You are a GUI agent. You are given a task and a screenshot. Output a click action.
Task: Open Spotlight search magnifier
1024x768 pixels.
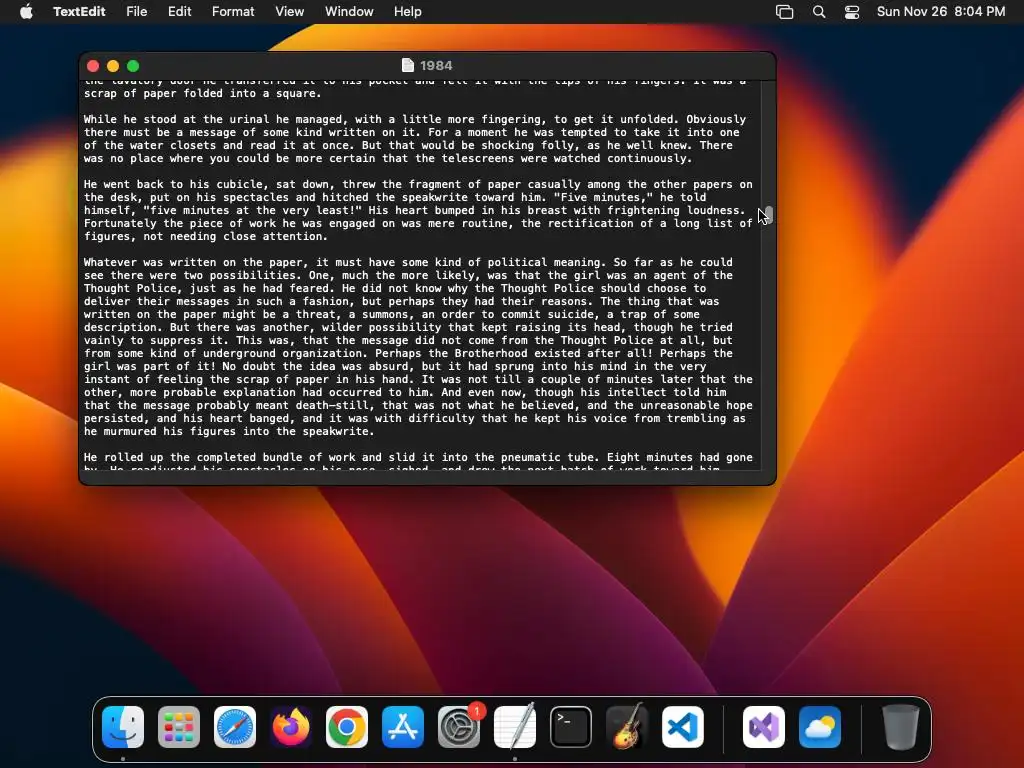pos(819,12)
